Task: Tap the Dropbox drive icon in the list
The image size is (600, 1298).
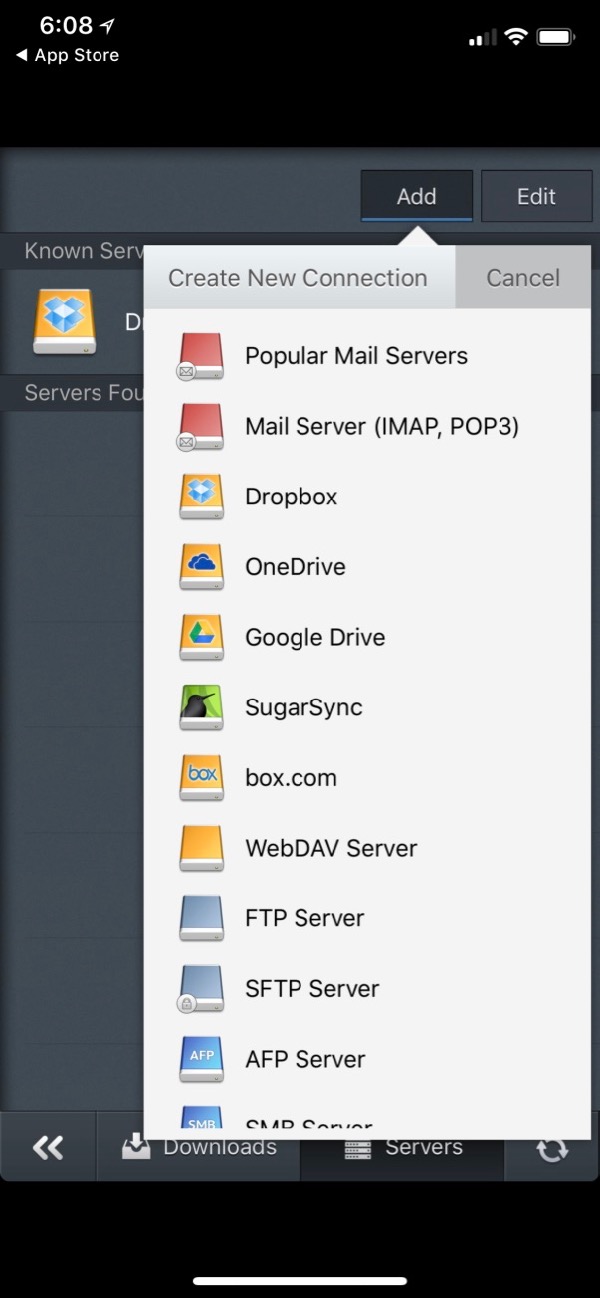Action: pos(201,497)
